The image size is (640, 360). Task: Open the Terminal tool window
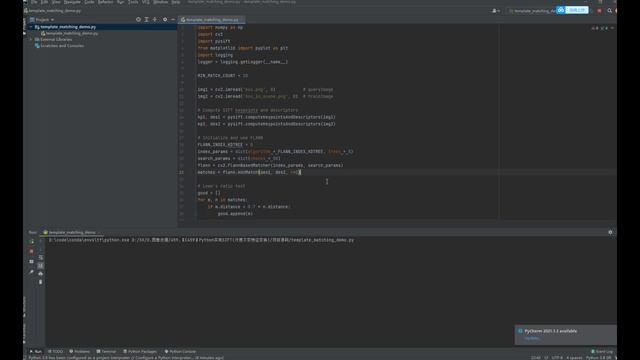(106, 351)
